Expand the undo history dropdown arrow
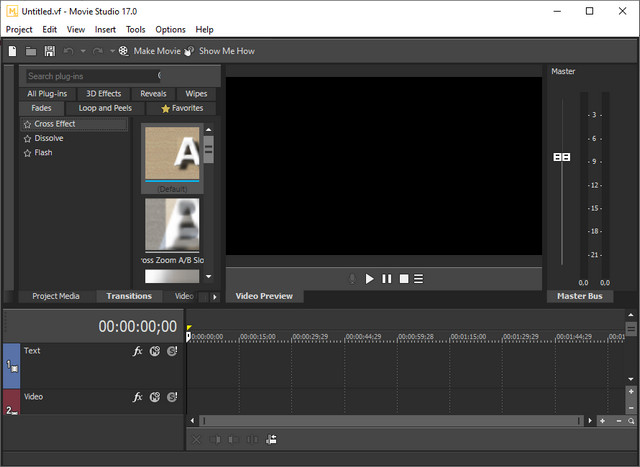The width and height of the screenshot is (640, 467). coord(83,51)
